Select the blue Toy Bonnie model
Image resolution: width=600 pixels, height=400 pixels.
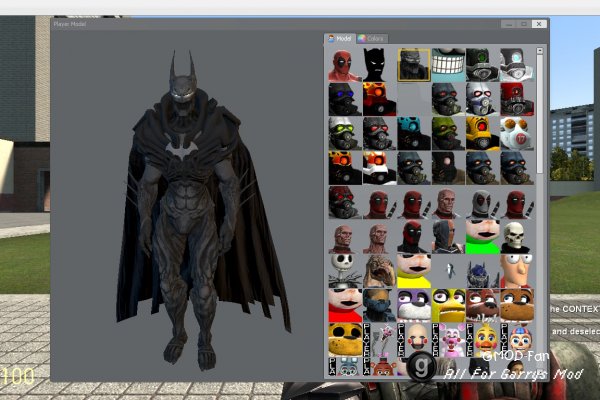tap(345, 367)
